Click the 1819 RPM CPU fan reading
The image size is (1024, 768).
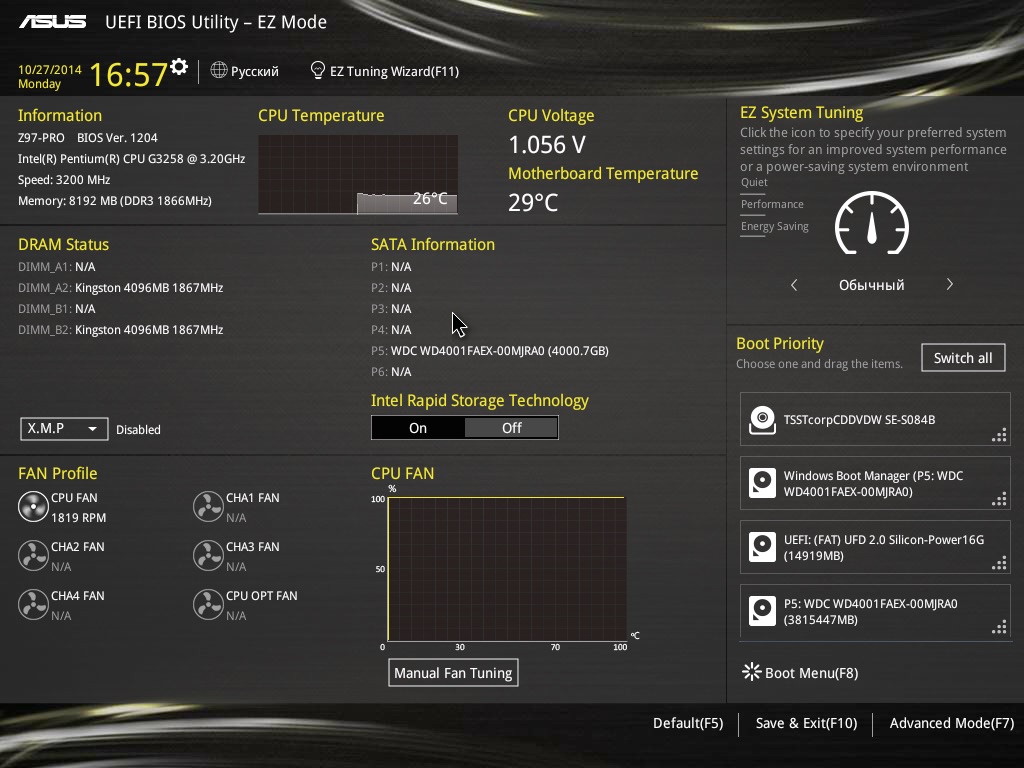pyautogui.click(x=78, y=517)
